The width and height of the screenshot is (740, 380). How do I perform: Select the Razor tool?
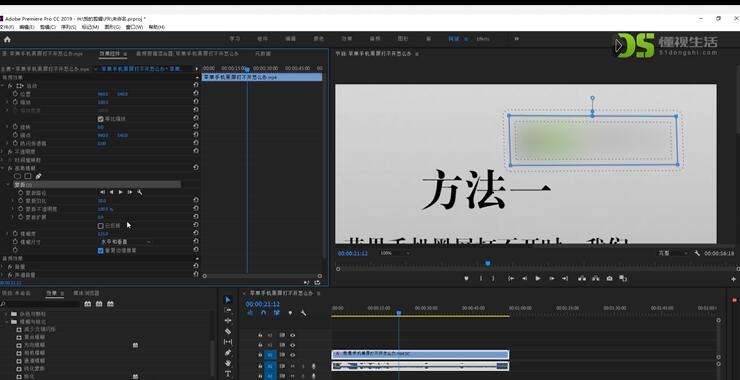tap(228, 331)
